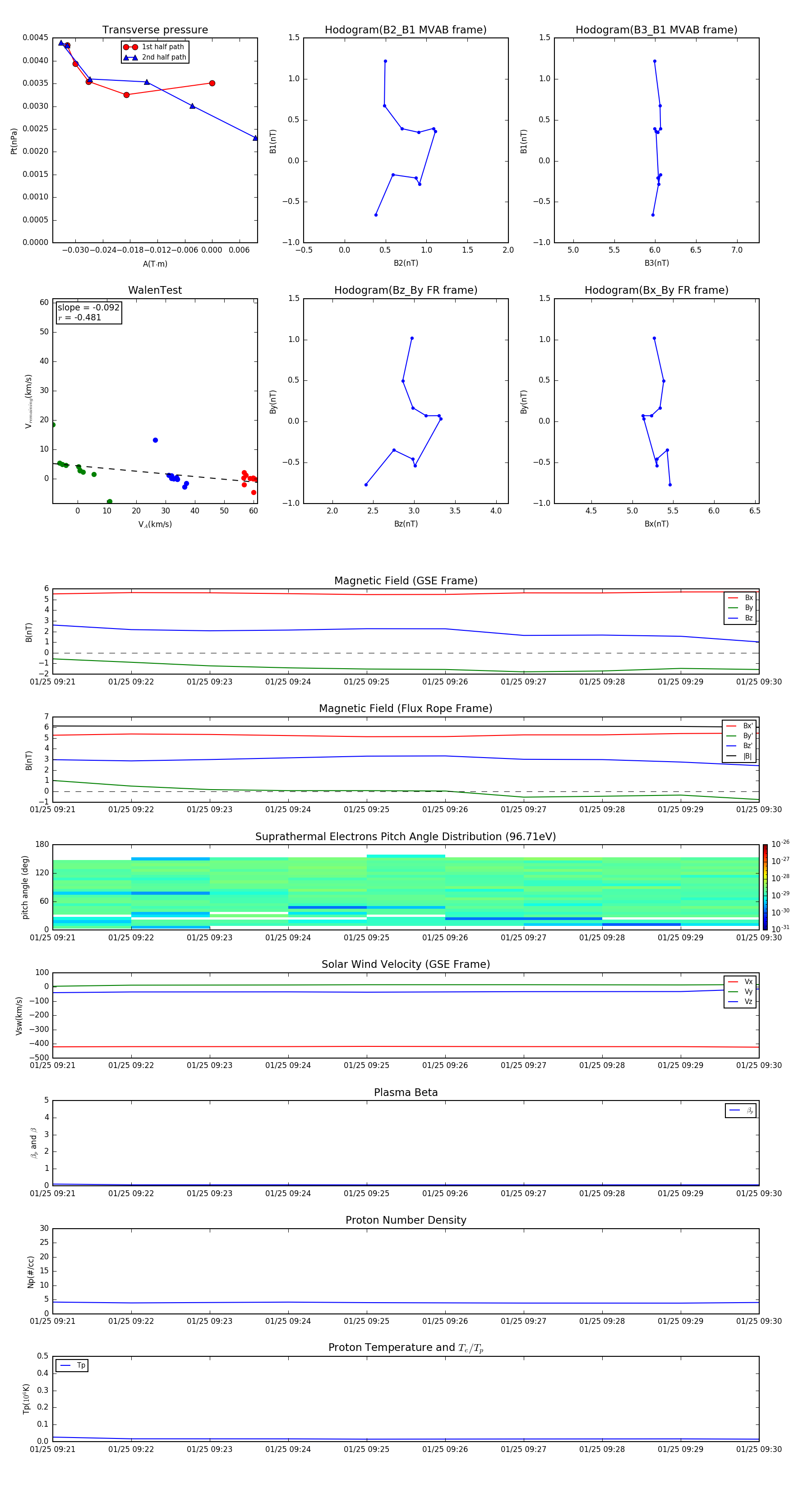This screenshot has height=1489, width=812.
Task: Click the slope and r annotation box in WalenTest
Action: pyautogui.click(x=88, y=312)
